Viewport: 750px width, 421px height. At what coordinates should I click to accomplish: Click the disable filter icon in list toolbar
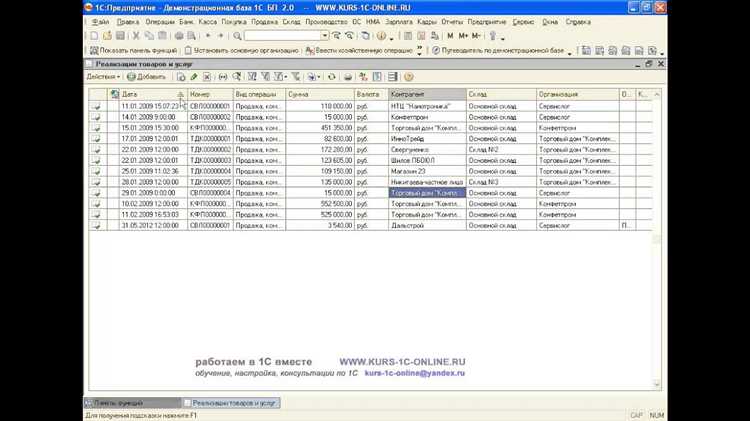coord(296,77)
